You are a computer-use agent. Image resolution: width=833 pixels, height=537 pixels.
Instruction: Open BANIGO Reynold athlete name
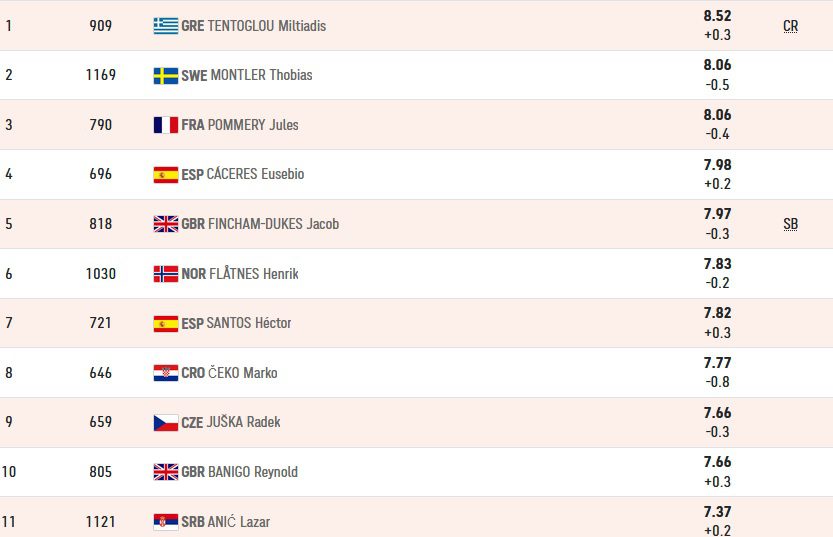(253, 472)
